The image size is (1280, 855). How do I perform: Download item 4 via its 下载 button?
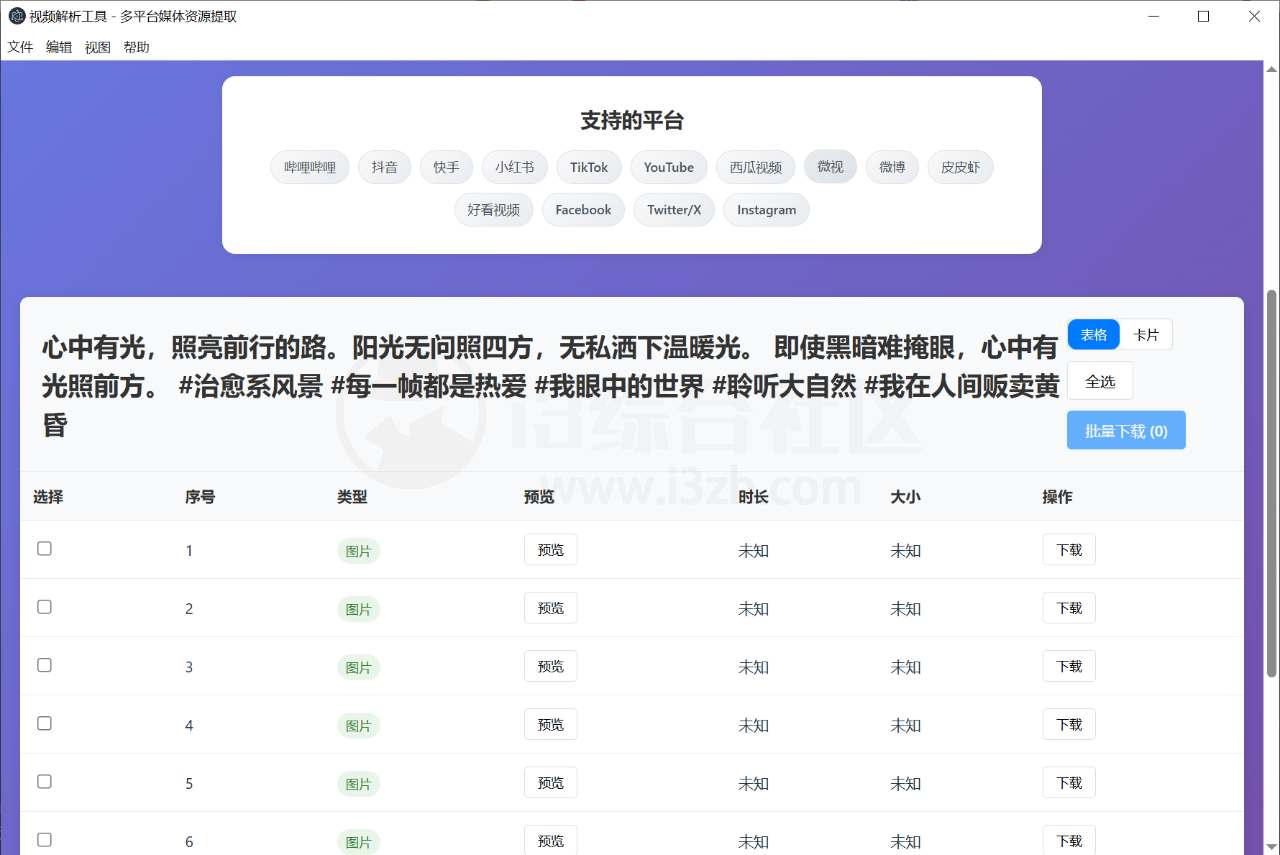1068,724
